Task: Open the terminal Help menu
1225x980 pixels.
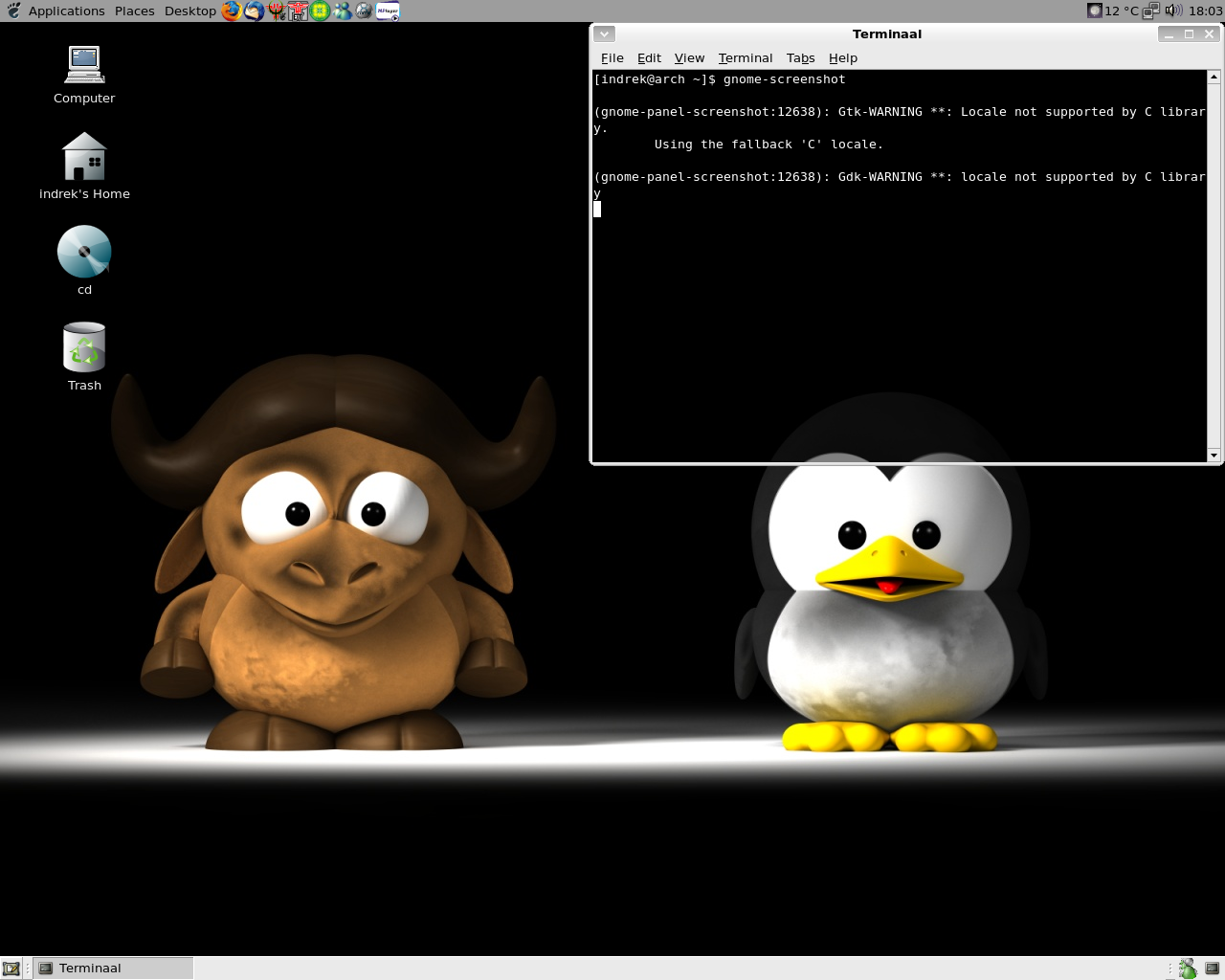Action: coord(842,57)
